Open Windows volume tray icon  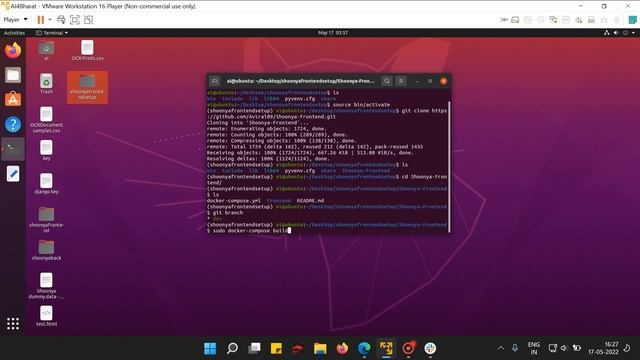(x=564, y=348)
